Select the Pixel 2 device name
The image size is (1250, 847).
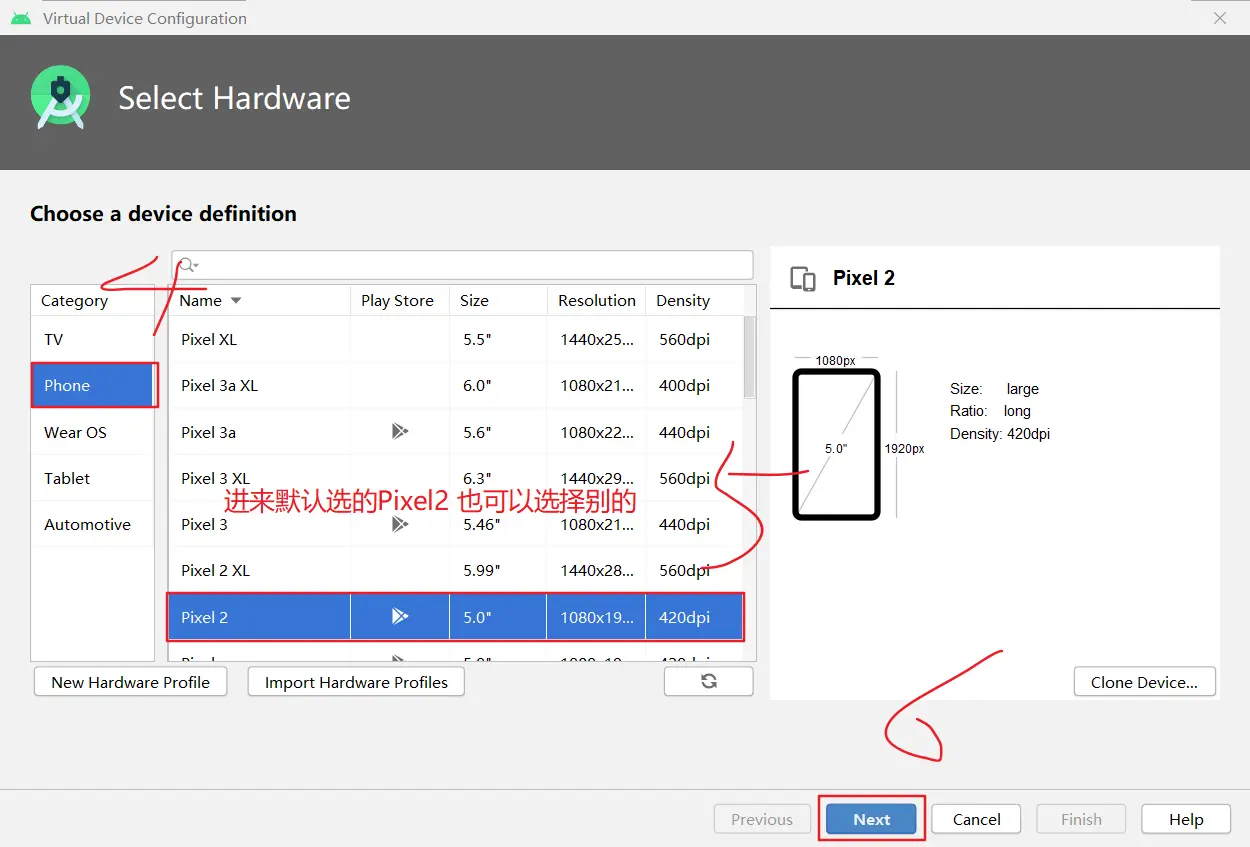(204, 617)
